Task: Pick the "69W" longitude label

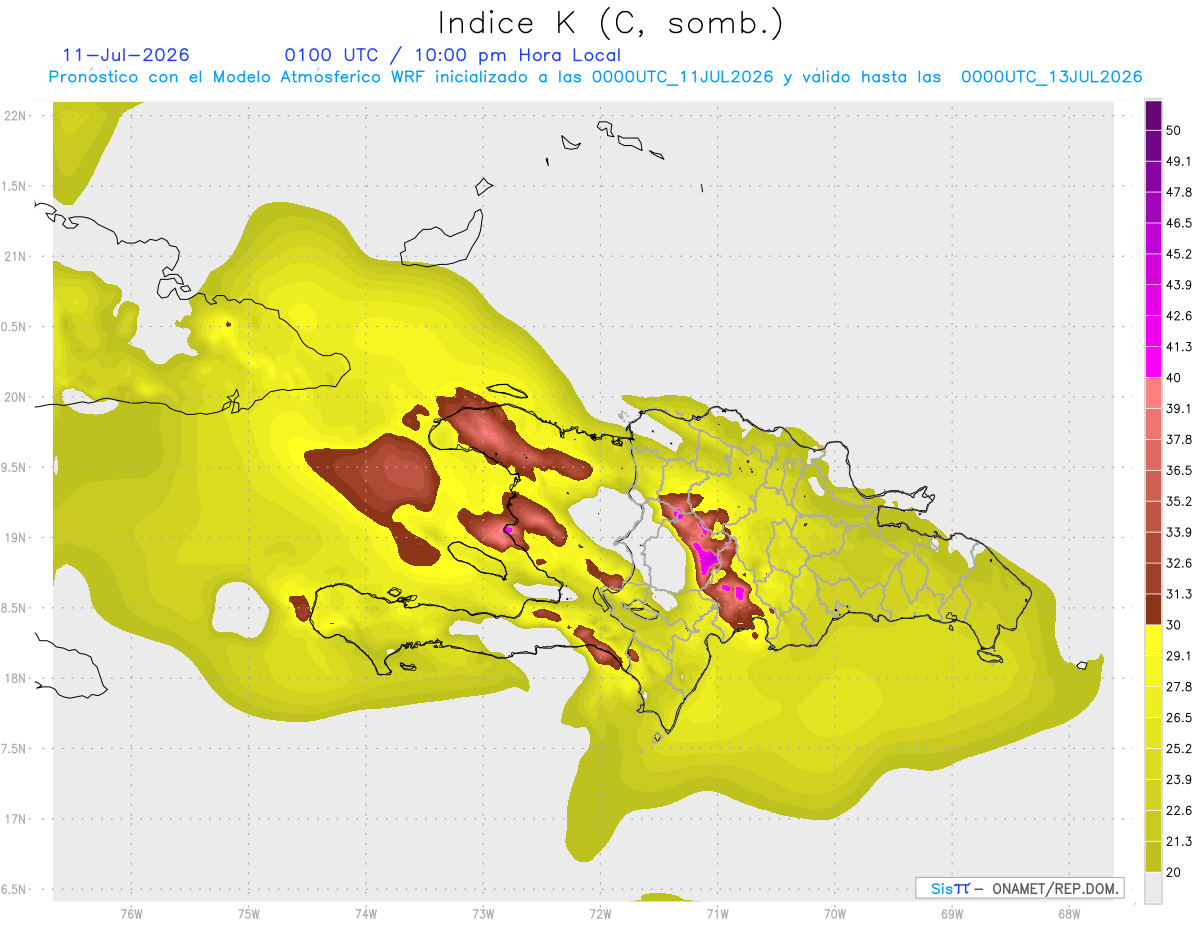Action: click(951, 913)
